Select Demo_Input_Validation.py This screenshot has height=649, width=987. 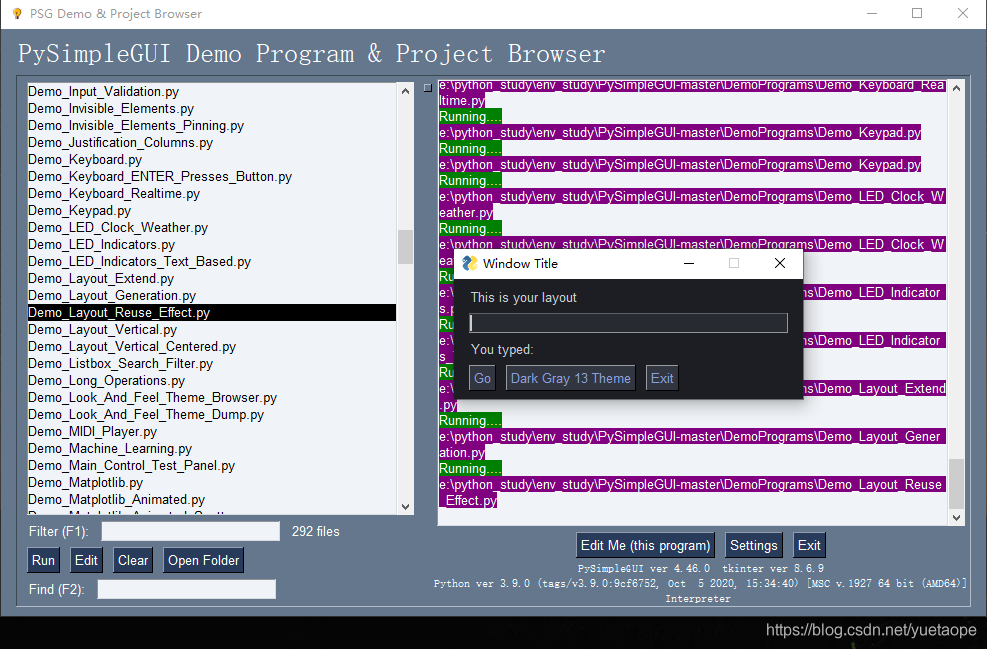pos(212,91)
